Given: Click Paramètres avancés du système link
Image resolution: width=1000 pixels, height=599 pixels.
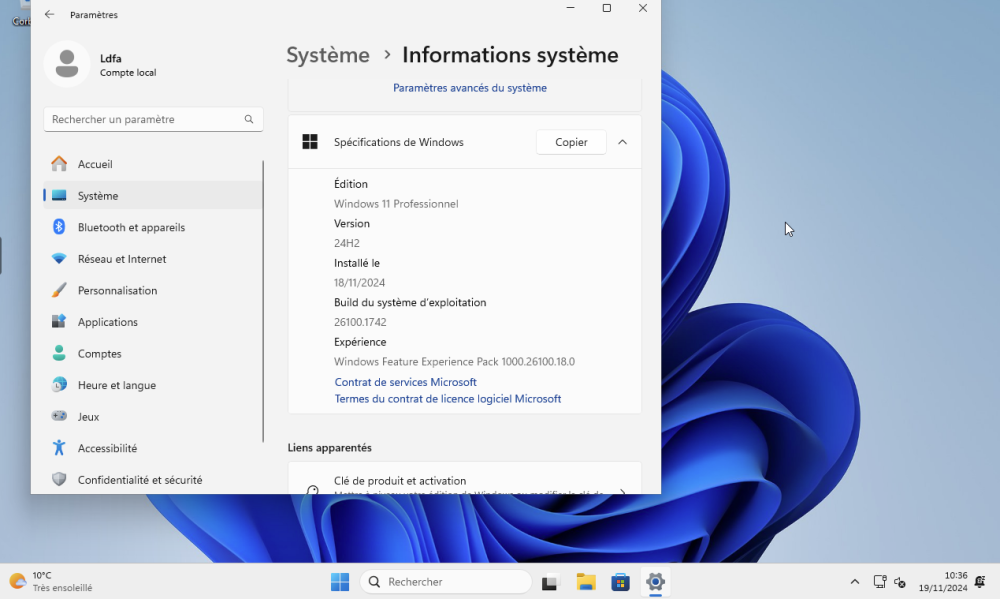Looking at the screenshot, I should pyautogui.click(x=469, y=88).
